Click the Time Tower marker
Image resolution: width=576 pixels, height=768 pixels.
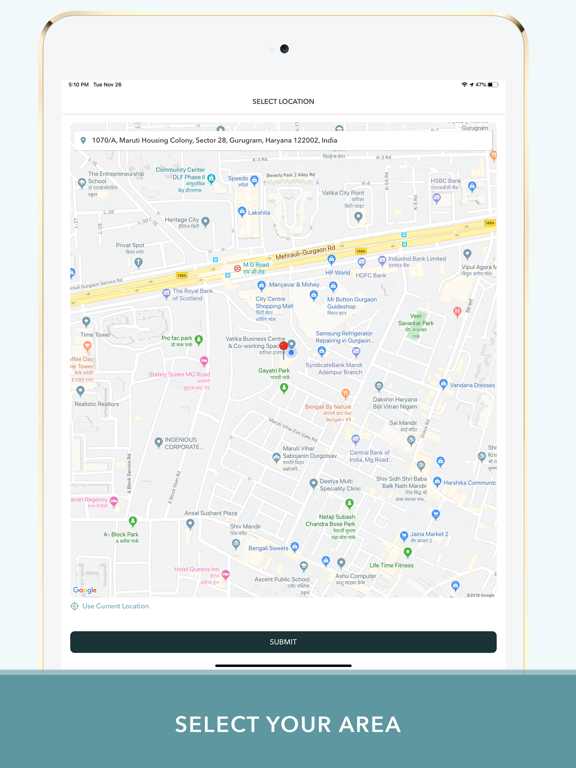(86, 322)
